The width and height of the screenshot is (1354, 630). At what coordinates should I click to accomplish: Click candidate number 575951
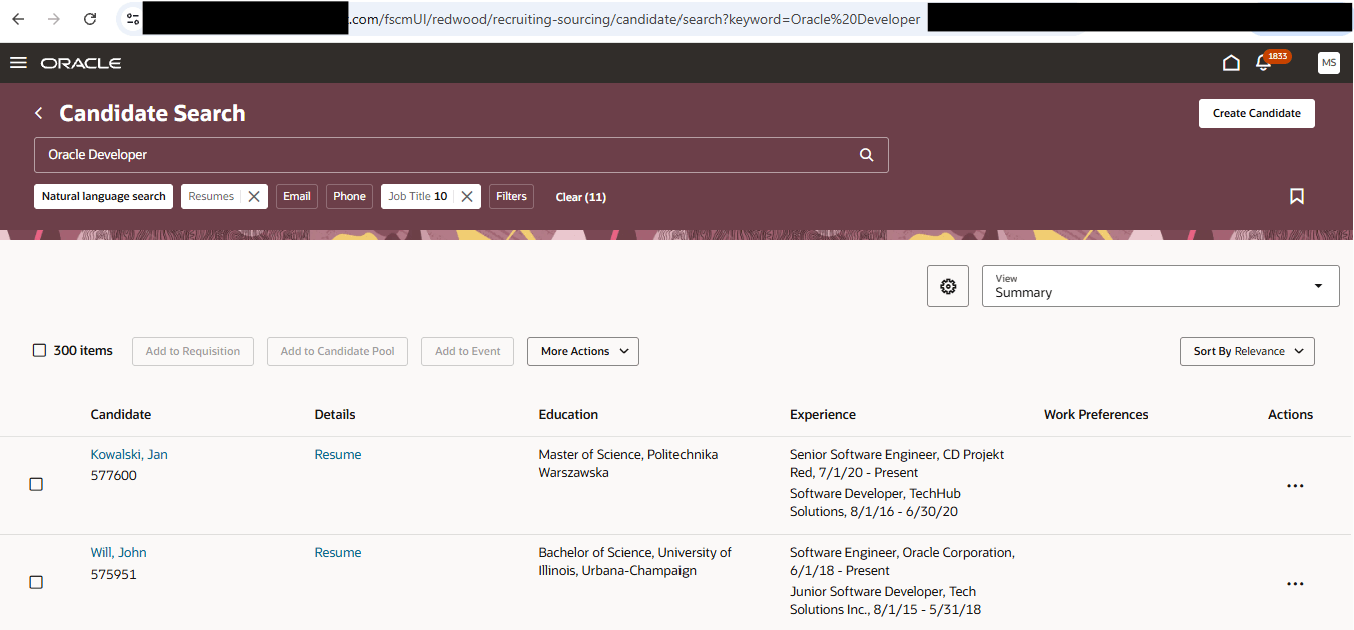point(113,574)
